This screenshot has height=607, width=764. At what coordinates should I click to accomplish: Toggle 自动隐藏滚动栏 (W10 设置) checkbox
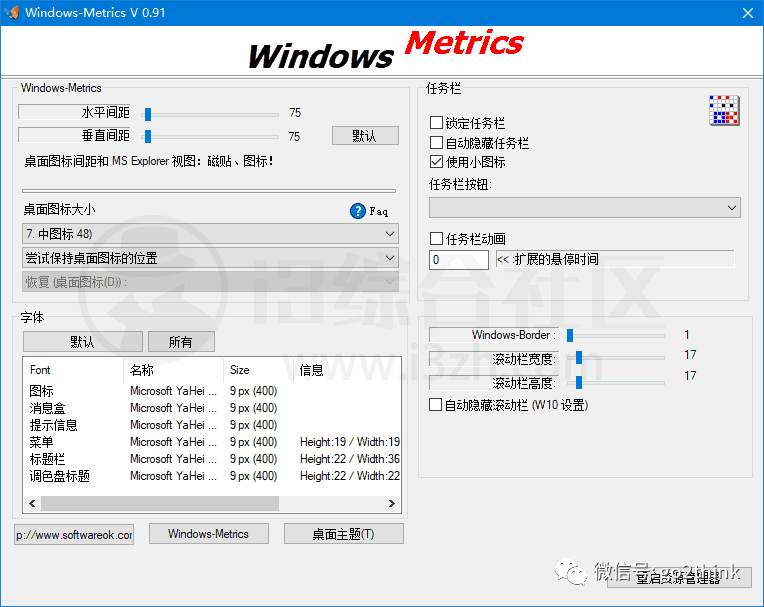click(436, 405)
